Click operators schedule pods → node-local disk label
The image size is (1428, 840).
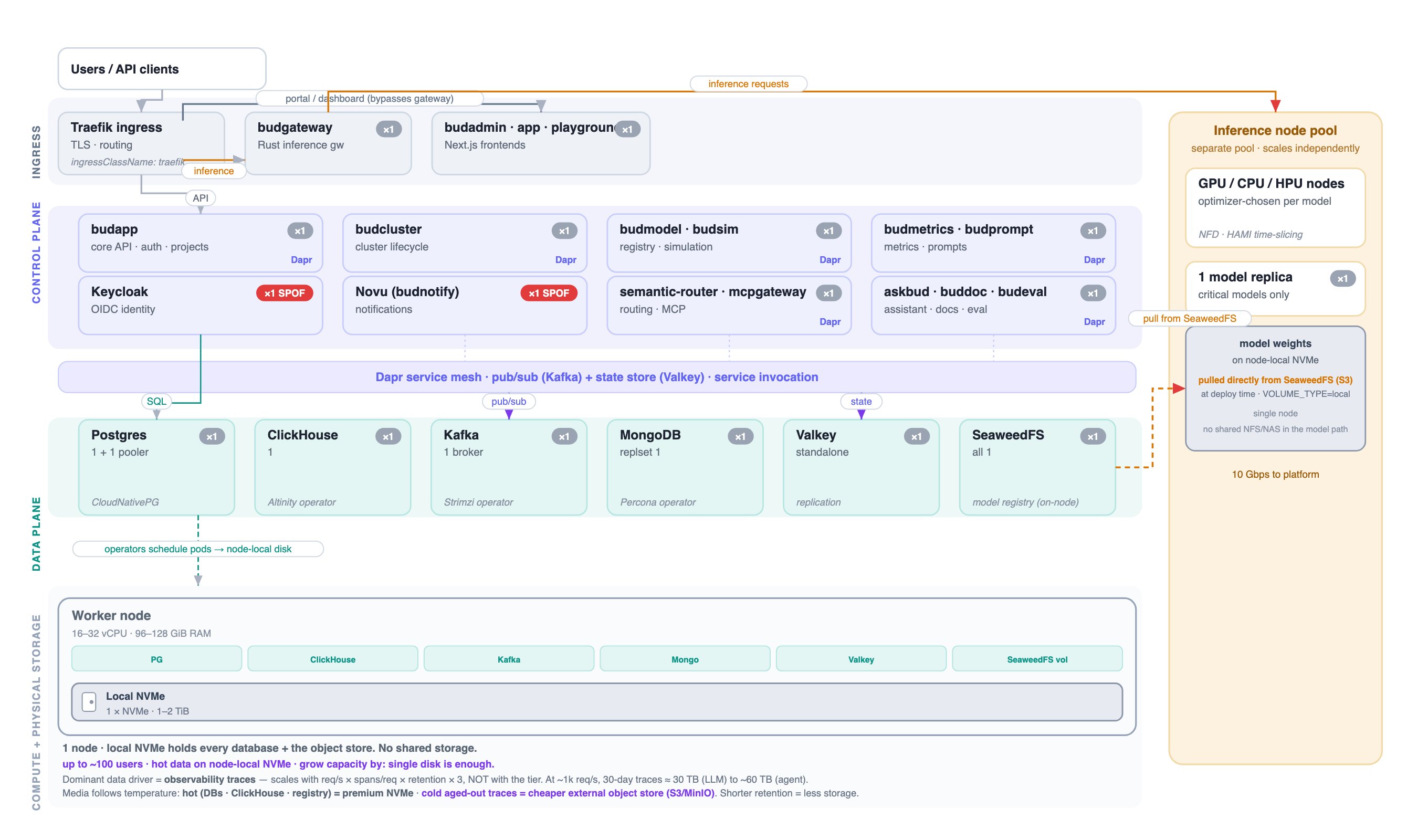tap(198, 549)
